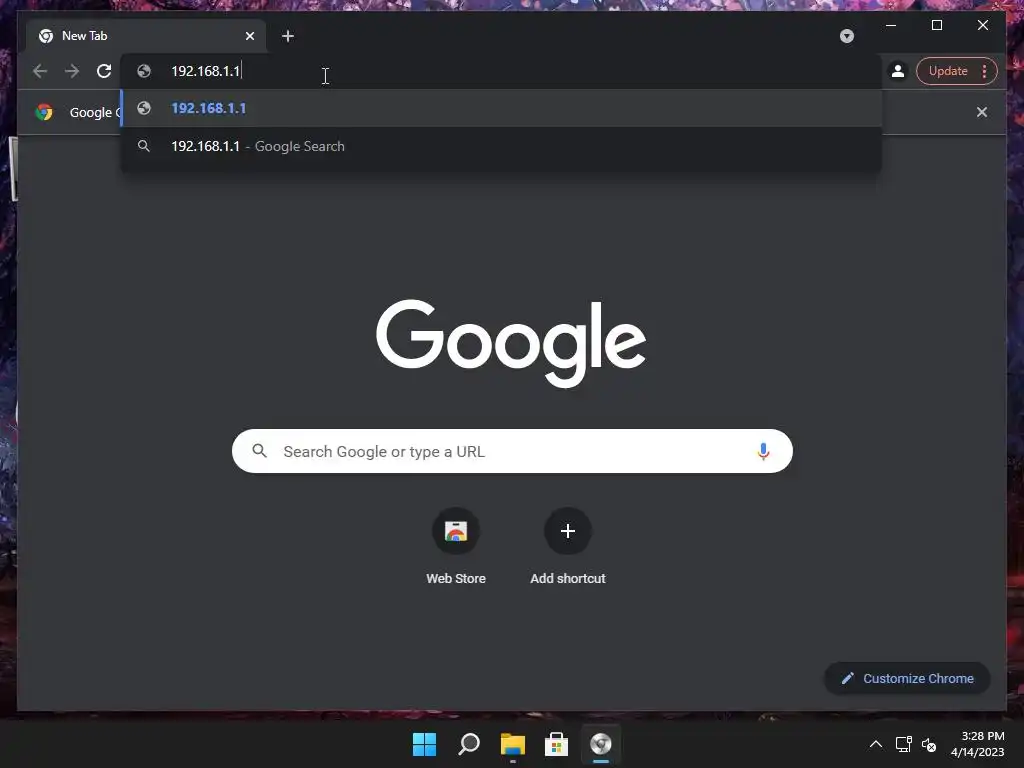Click the address bar text 192.168.1.1

coord(206,71)
